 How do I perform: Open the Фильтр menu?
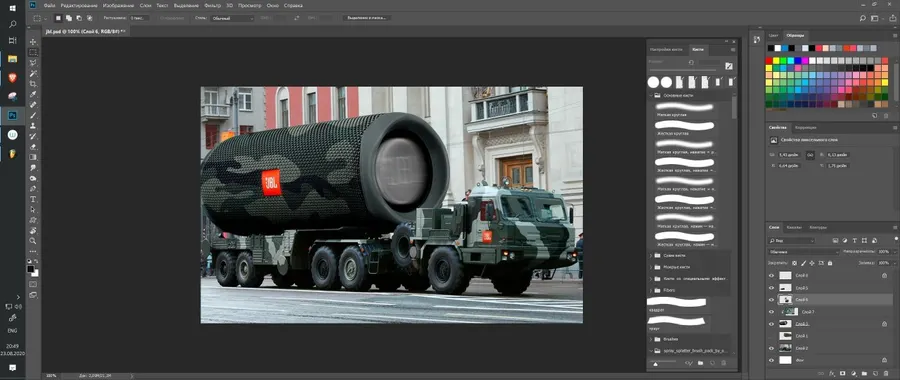point(212,5)
